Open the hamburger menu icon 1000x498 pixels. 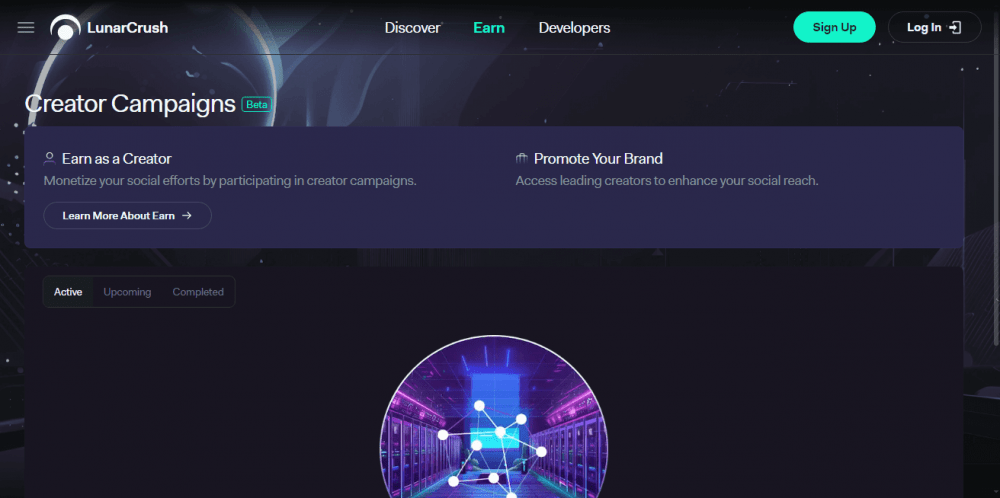click(26, 27)
